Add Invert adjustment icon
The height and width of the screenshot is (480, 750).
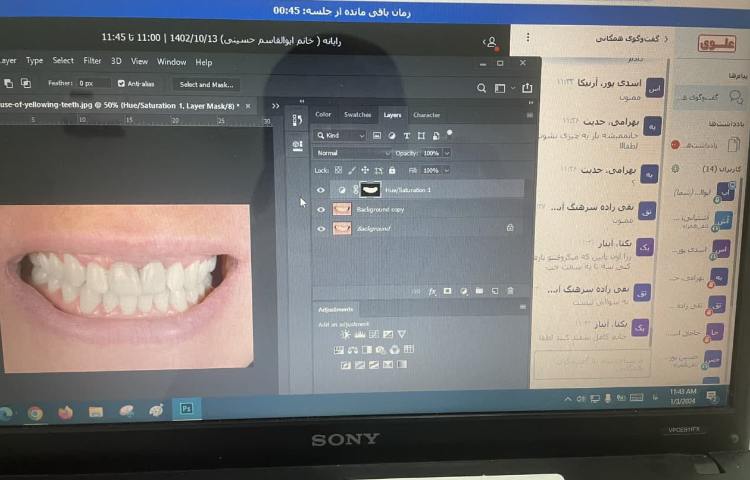(345, 365)
